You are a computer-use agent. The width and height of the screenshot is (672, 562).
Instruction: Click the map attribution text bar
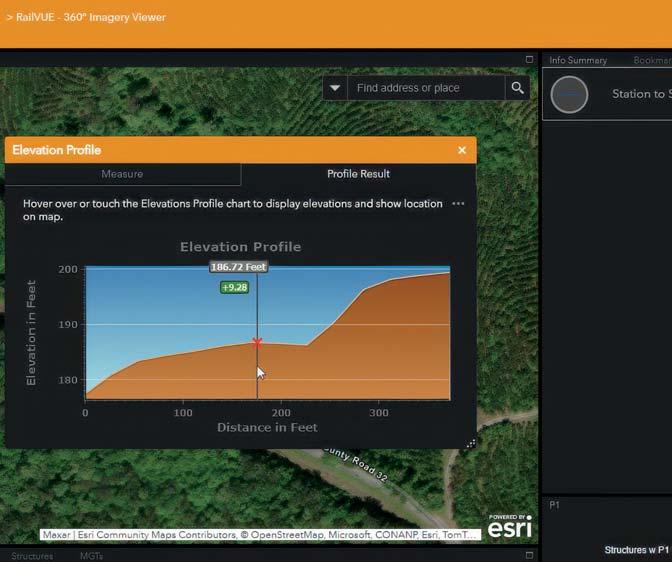pyautogui.click(x=260, y=535)
